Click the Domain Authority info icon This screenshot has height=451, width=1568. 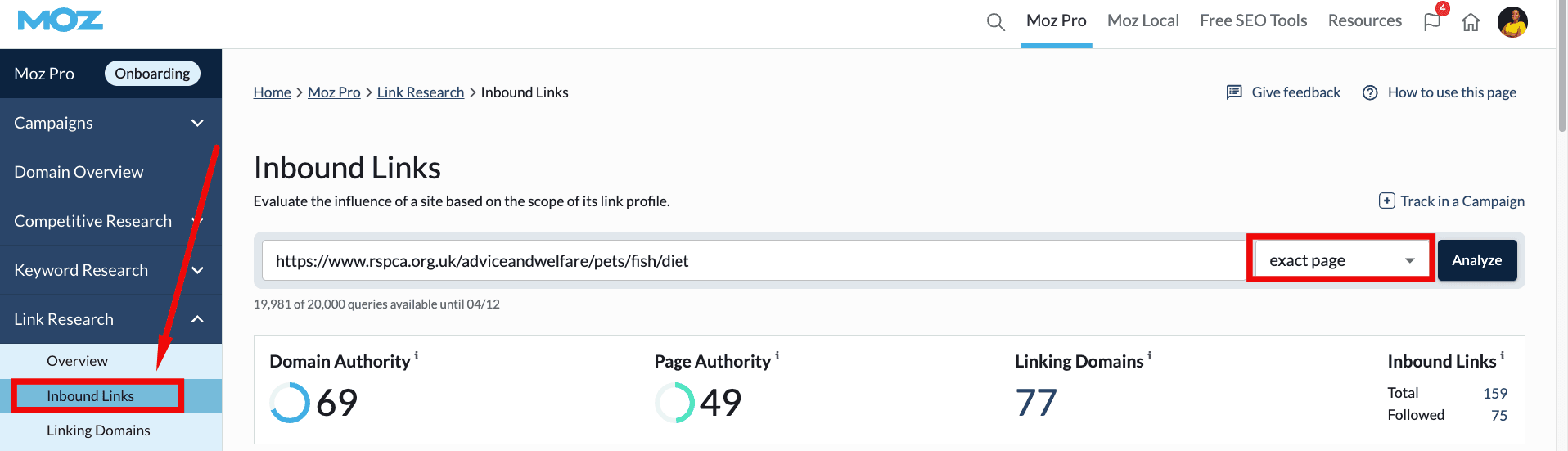[417, 355]
